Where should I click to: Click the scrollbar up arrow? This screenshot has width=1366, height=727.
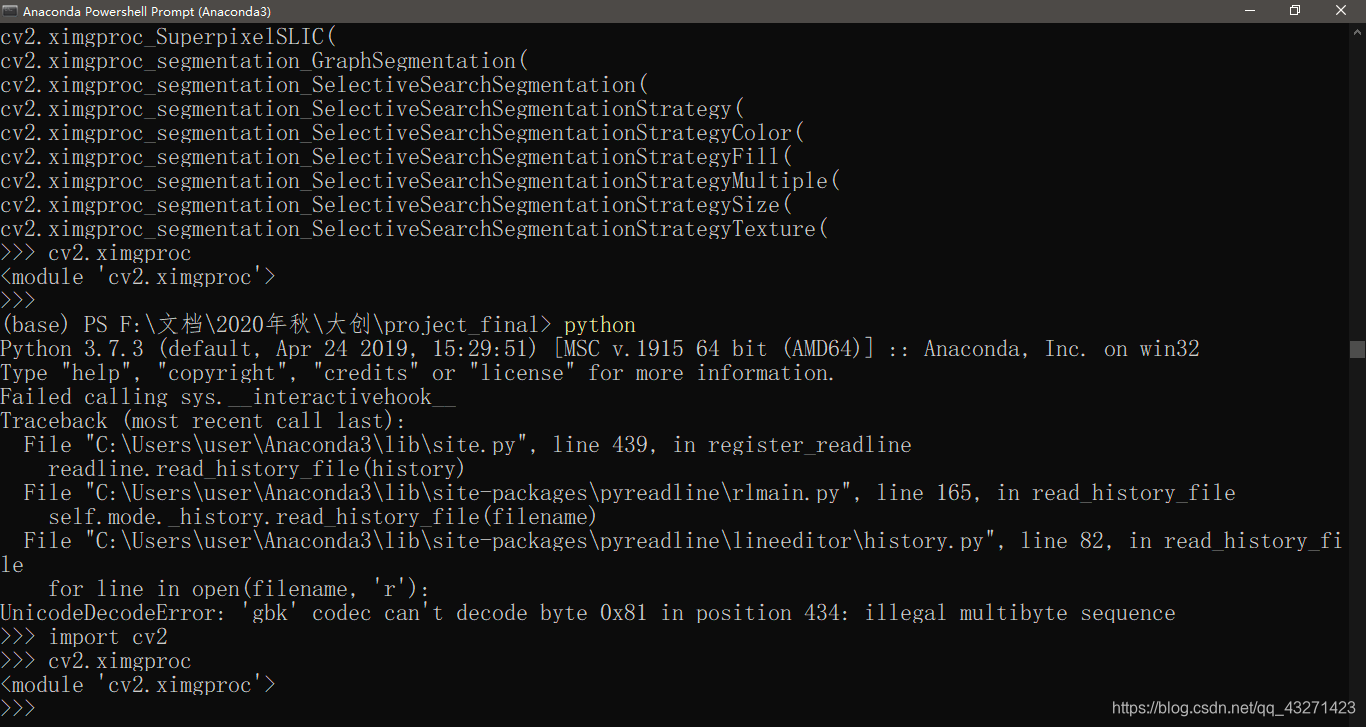[x=1357, y=32]
